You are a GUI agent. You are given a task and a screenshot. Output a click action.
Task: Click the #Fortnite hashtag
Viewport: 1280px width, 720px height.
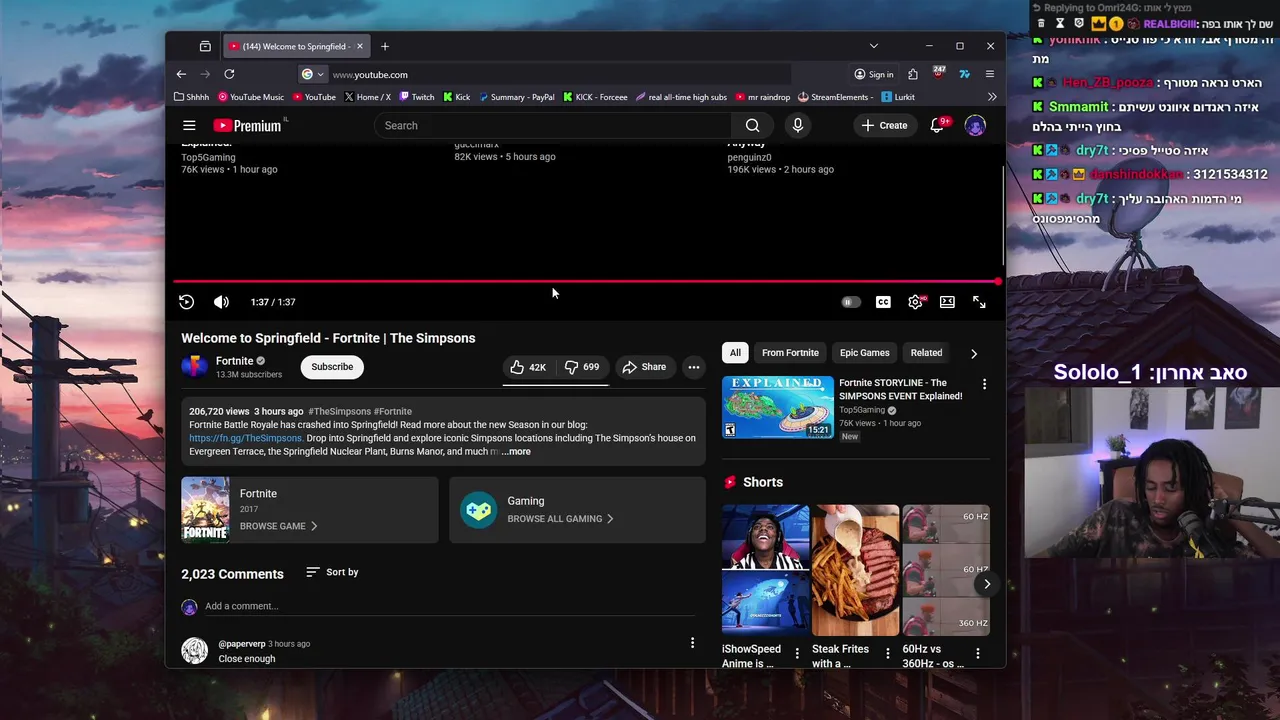tap(392, 411)
